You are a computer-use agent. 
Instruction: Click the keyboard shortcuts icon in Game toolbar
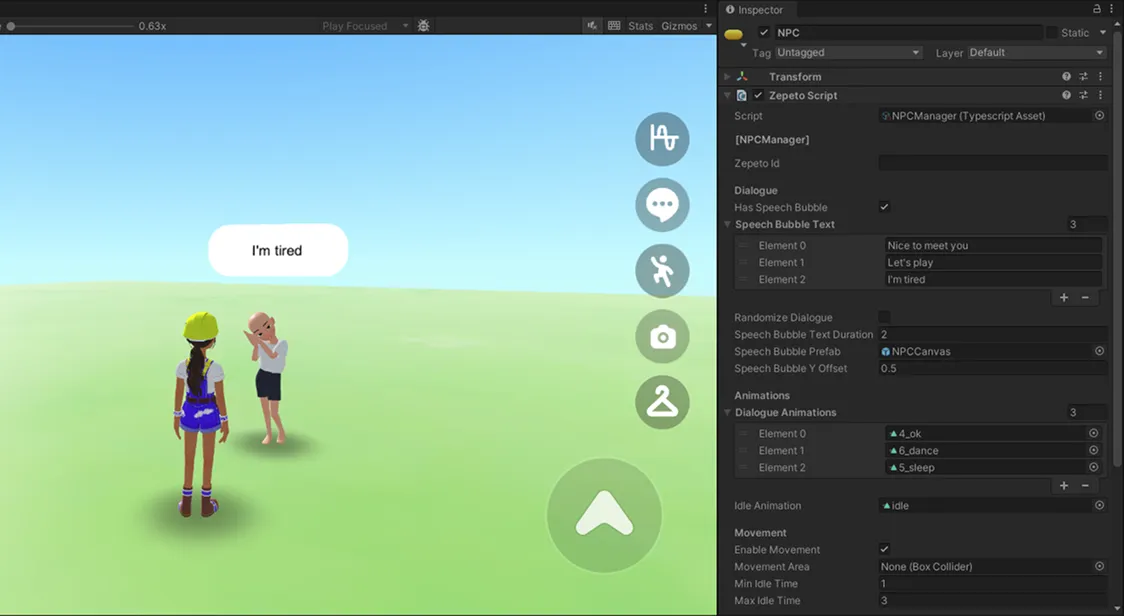coord(614,26)
